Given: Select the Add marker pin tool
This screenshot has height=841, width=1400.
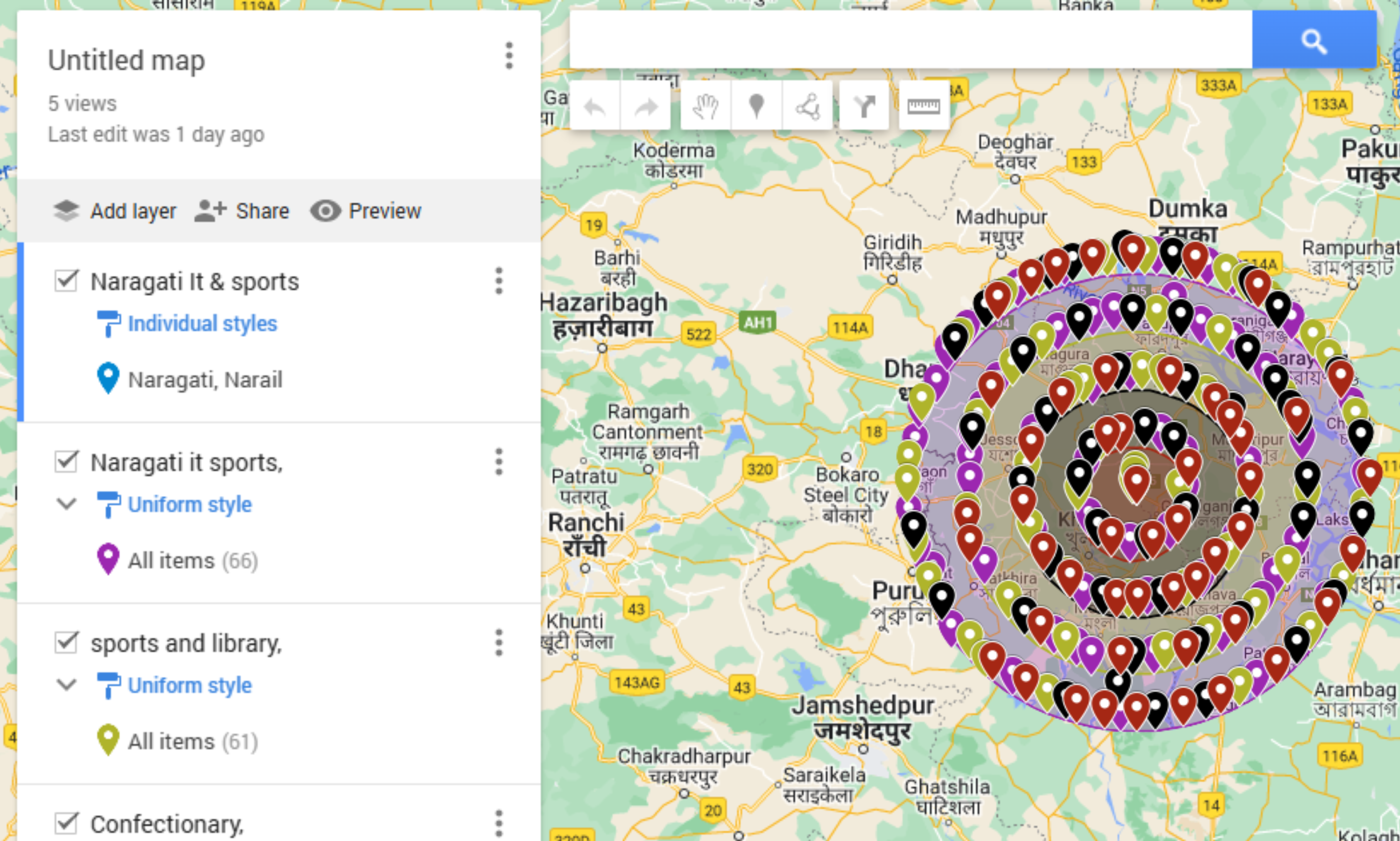Looking at the screenshot, I should [x=756, y=106].
